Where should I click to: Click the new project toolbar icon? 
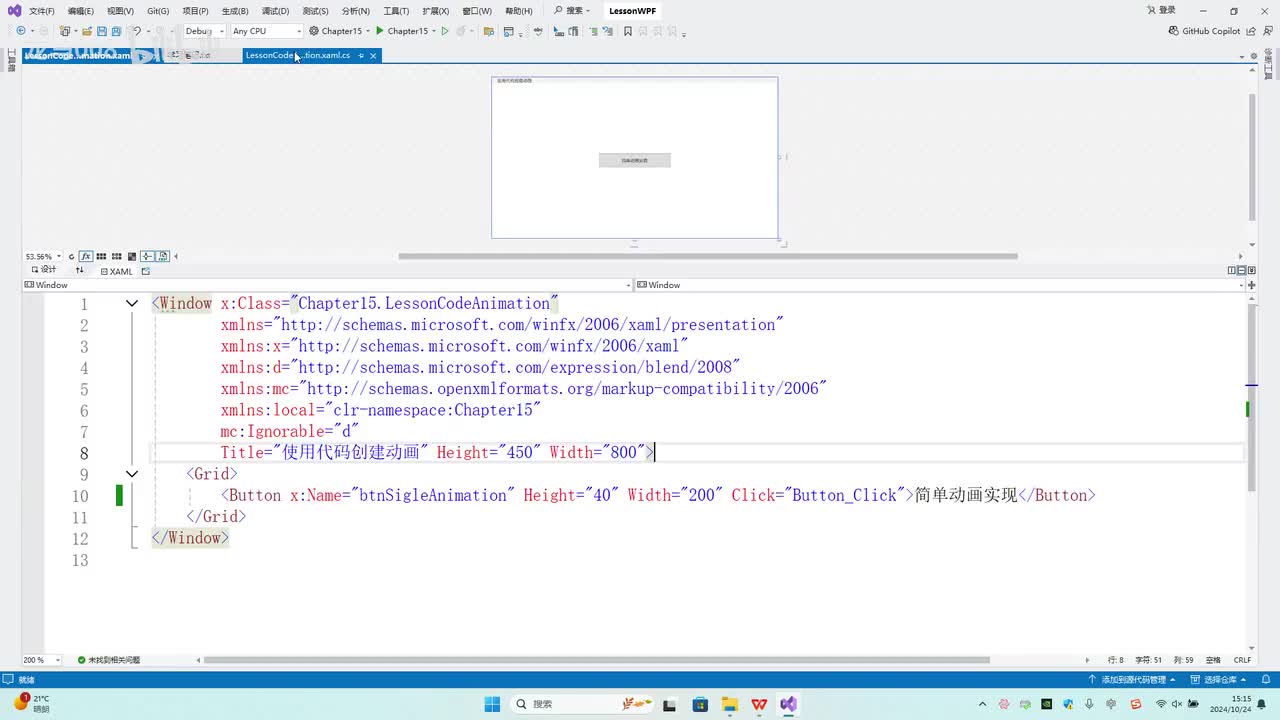(x=65, y=31)
